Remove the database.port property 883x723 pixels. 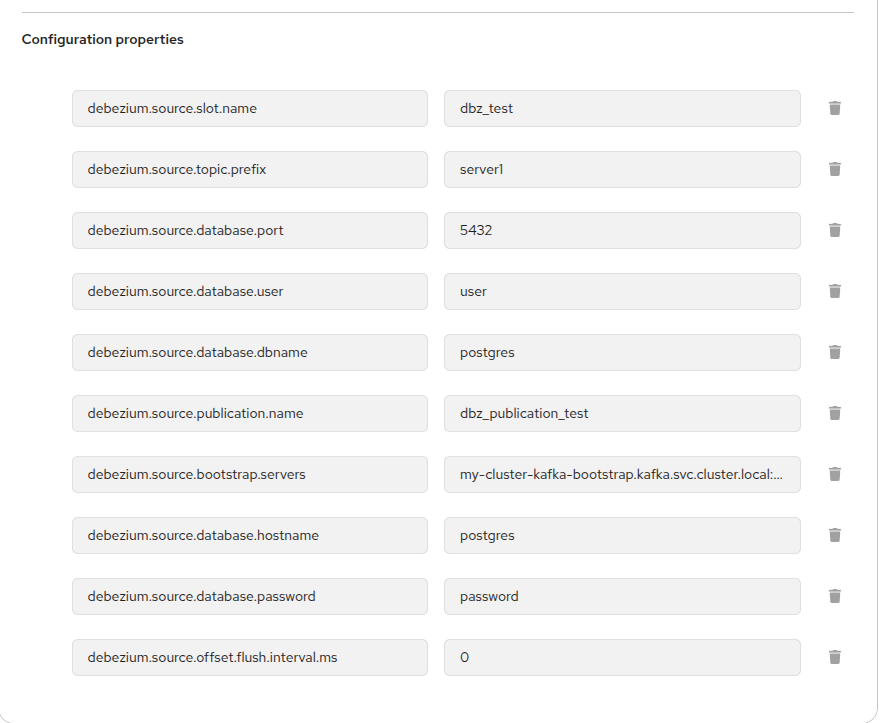click(x=835, y=230)
